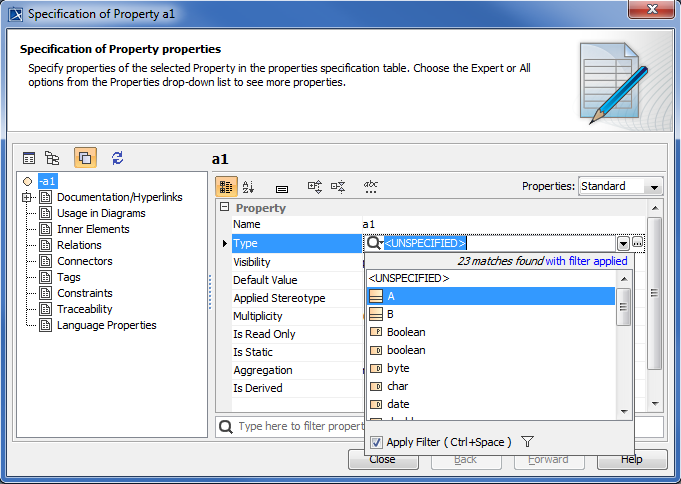Click the Aggregation property label
Image resolution: width=681 pixels, height=484 pixels.
click(x=263, y=371)
